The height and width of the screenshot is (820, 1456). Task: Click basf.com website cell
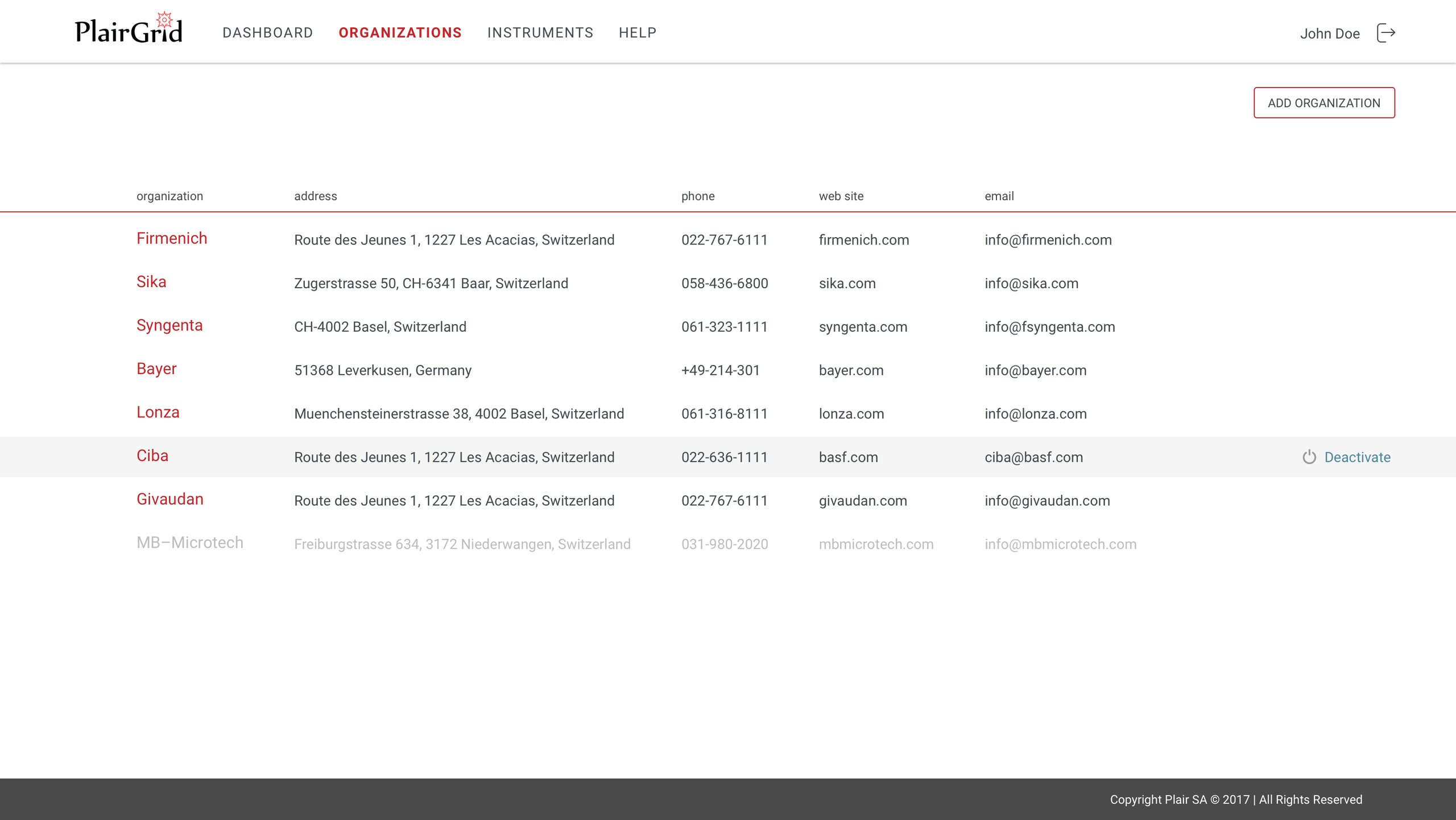pyautogui.click(x=849, y=457)
